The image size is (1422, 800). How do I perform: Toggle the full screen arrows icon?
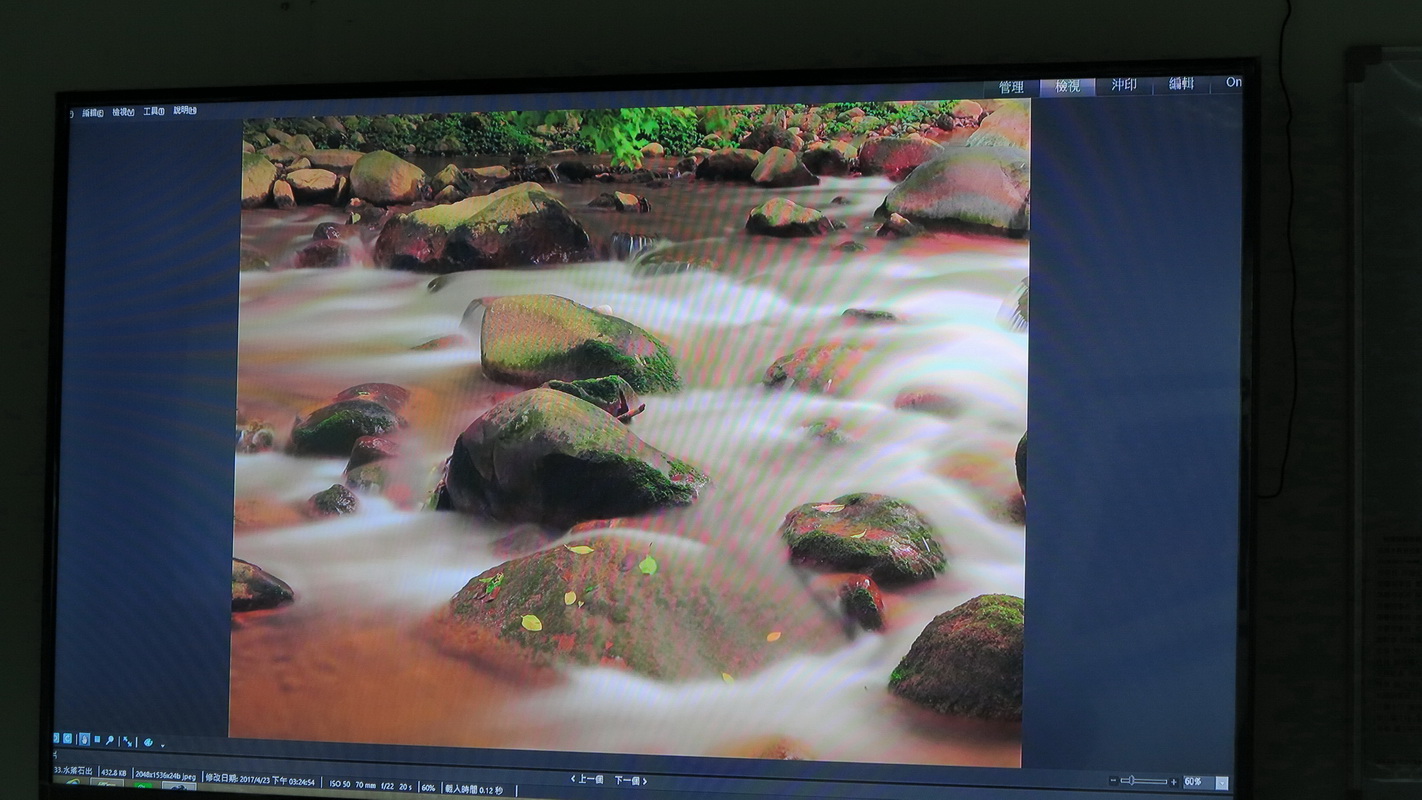point(127,741)
